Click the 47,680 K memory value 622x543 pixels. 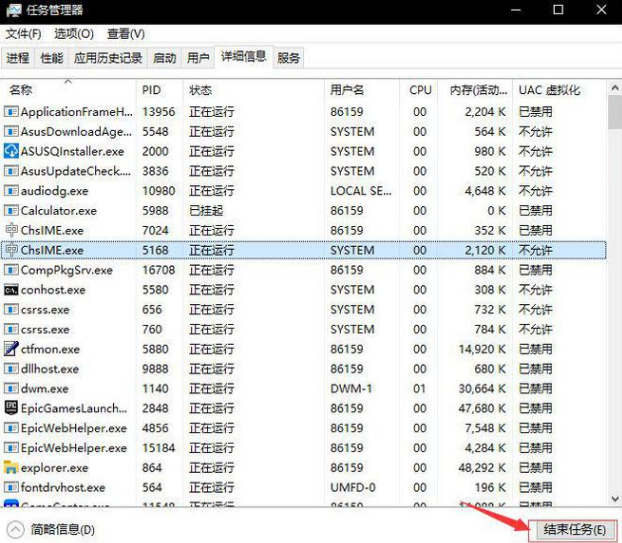click(x=482, y=408)
